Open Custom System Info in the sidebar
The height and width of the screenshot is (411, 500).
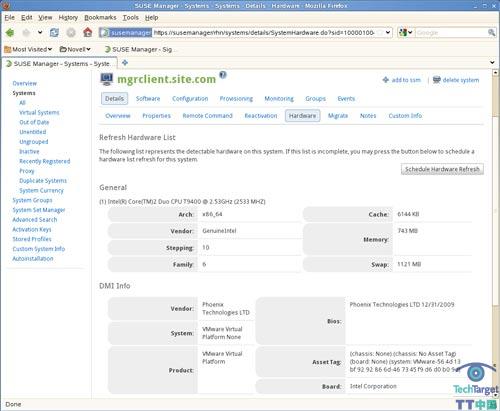[39, 249]
